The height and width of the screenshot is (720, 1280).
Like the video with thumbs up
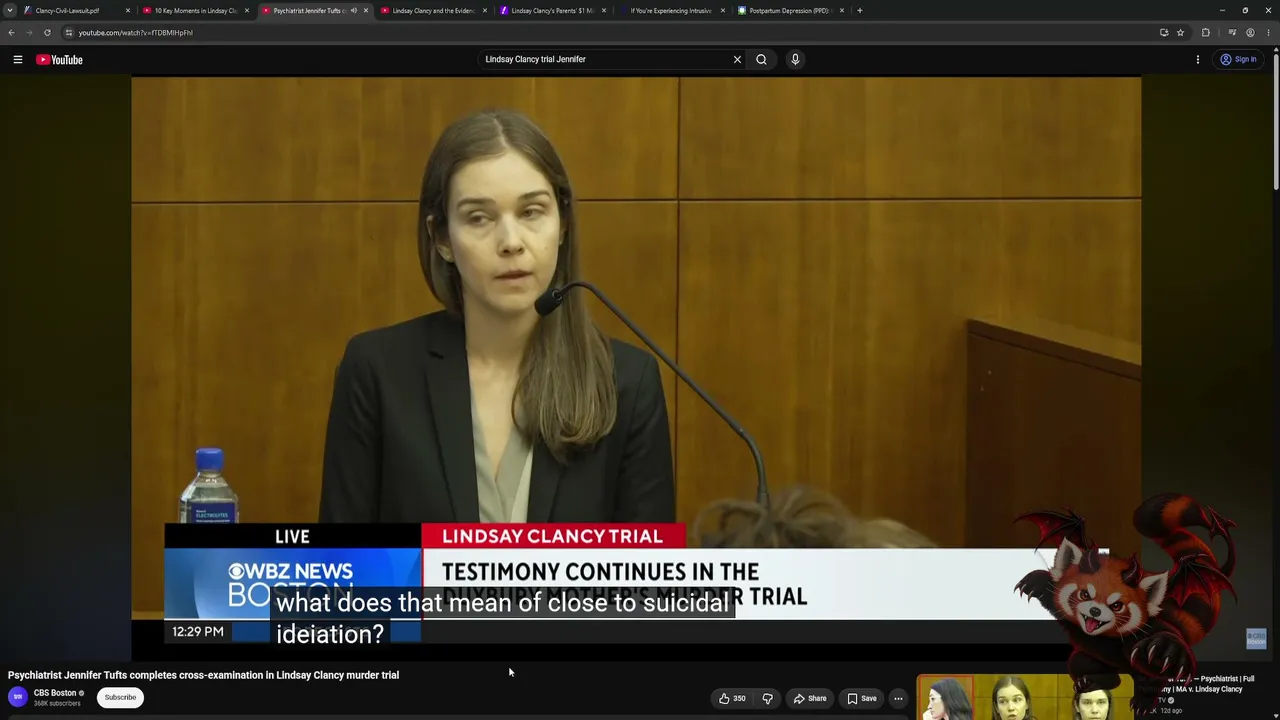point(732,698)
